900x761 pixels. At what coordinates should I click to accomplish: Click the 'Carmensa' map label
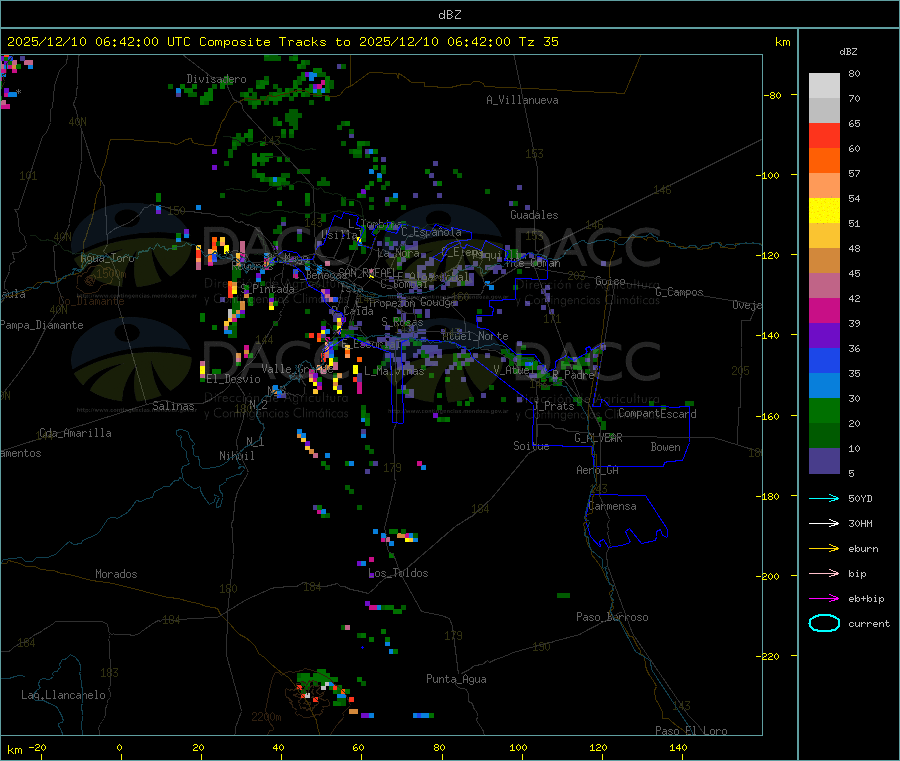tap(612, 506)
